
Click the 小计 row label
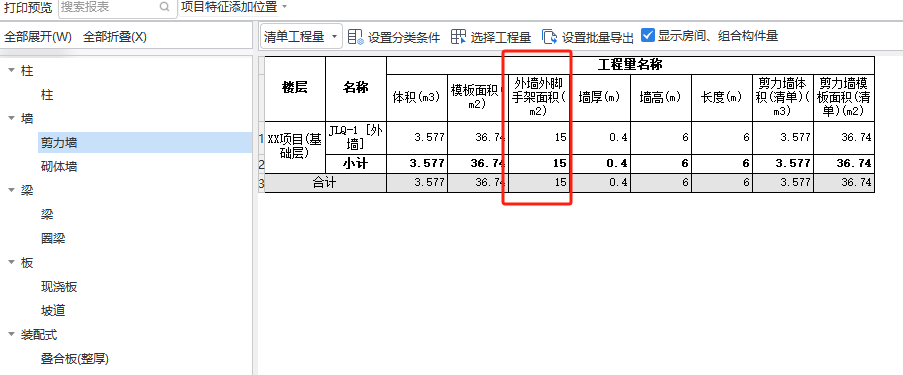[356, 164]
